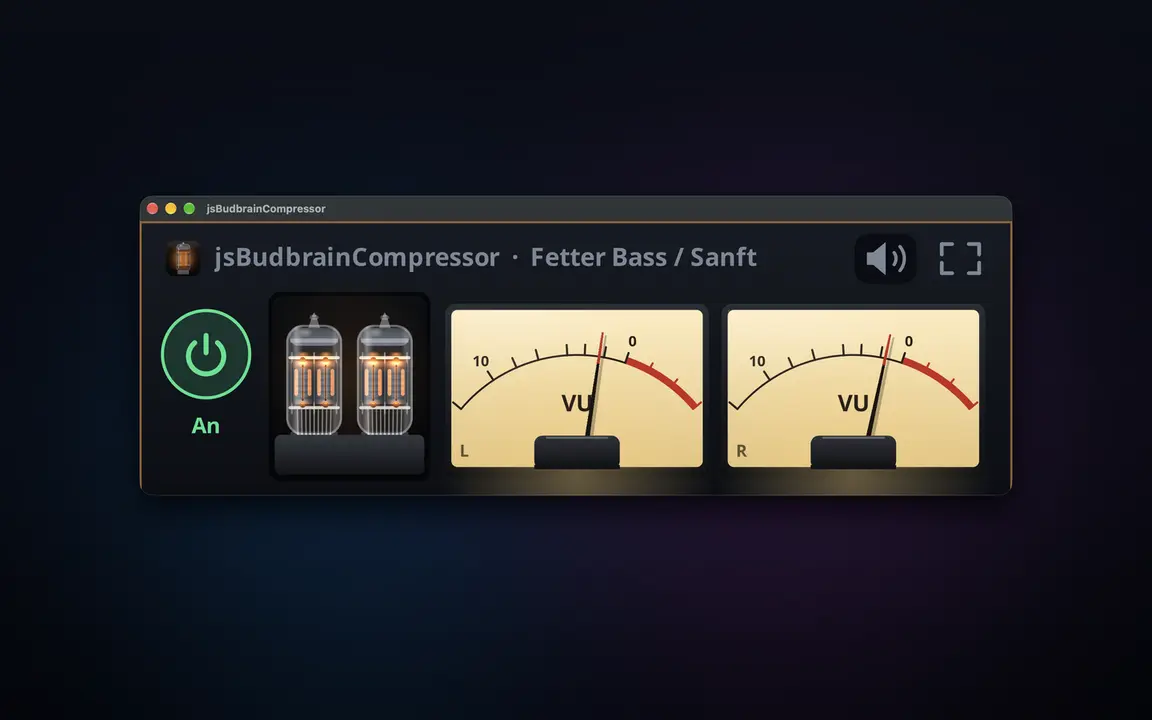Click the window title bar text 'jsBudbrainCompressor'

click(266, 209)
